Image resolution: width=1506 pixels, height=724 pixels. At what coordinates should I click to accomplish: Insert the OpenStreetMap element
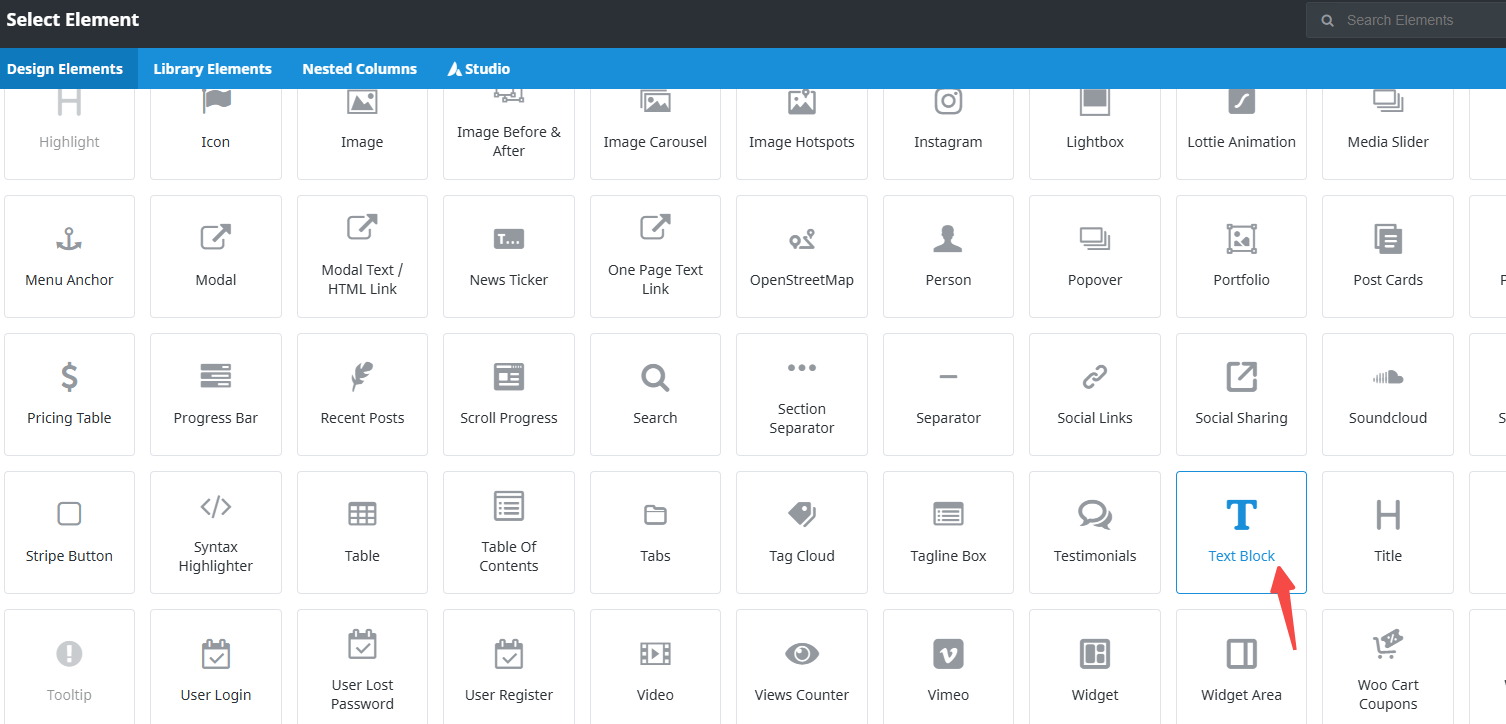pos(801,256)
